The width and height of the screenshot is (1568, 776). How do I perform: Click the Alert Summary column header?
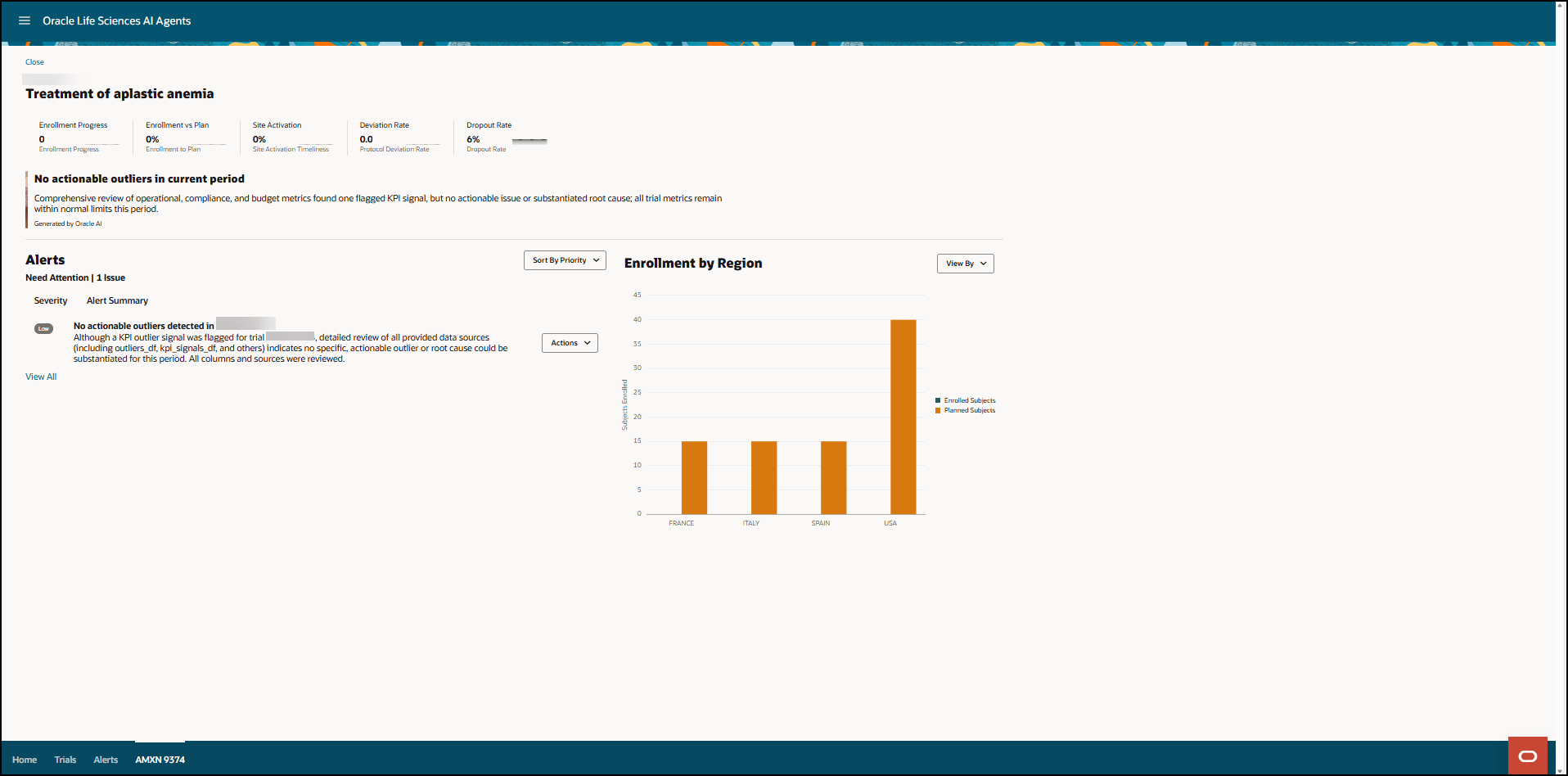[117, 301]
